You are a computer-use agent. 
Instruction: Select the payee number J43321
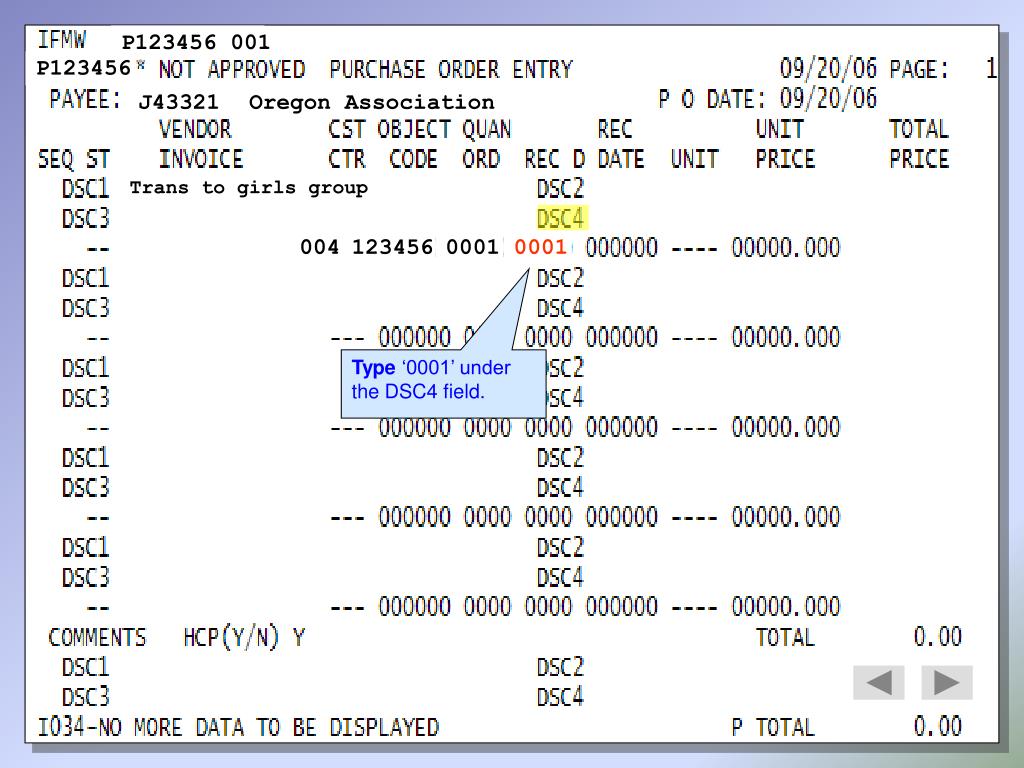coord(178,102)
